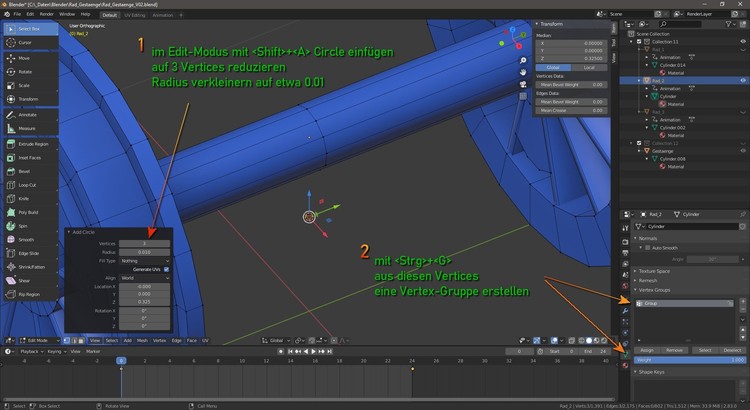Viewport: 750px width, 410px height.
Task: Activate the Rotate tool
Action: coord(25,71)
